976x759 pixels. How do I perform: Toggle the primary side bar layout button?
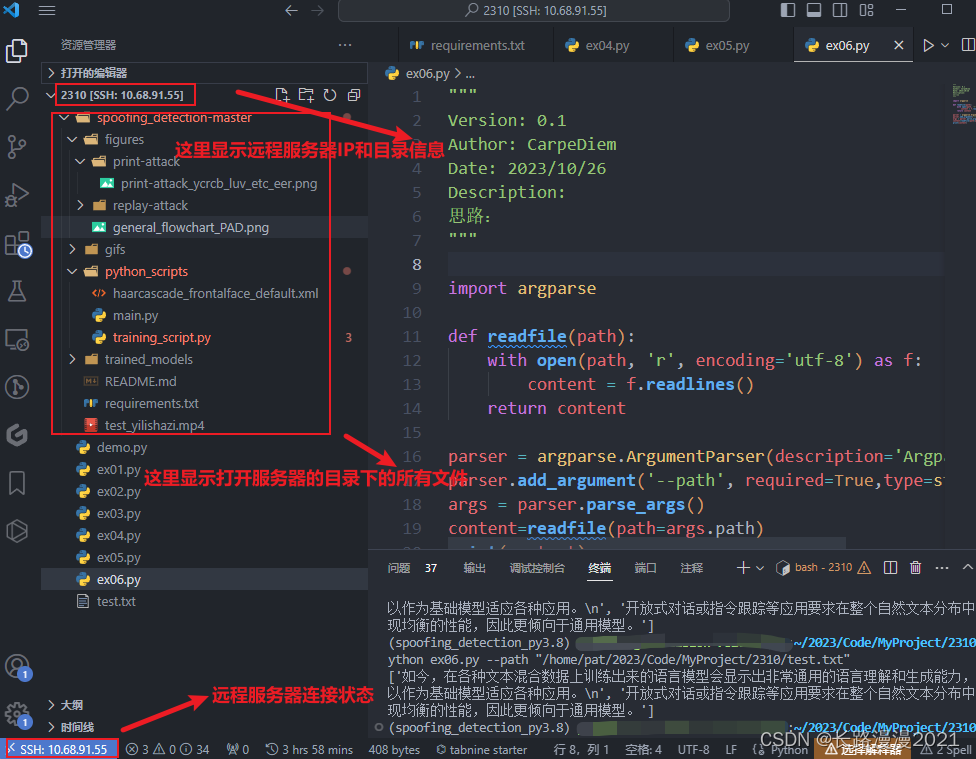(787, 10)
